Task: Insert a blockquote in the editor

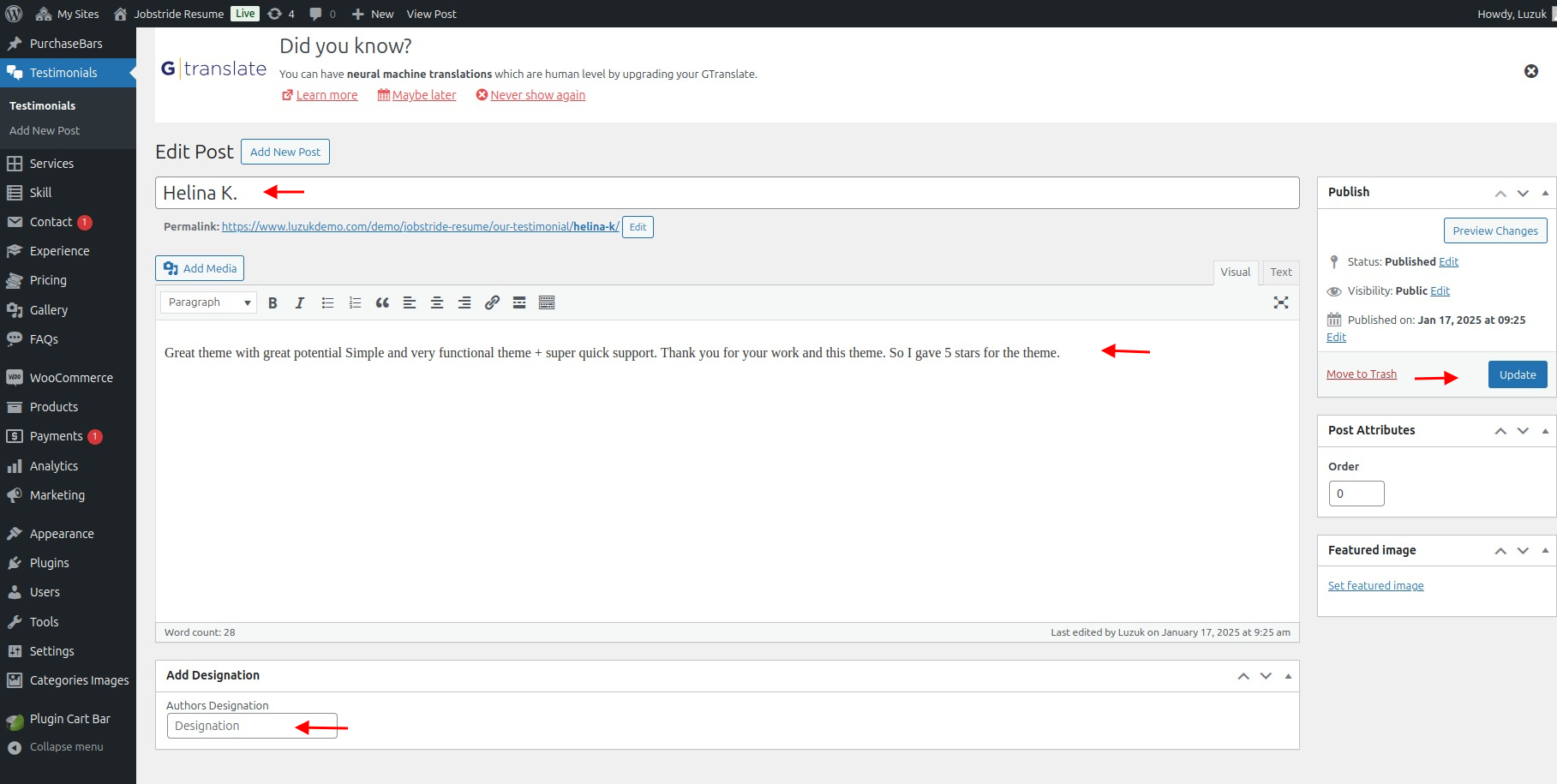Action: [x=382, y=302]
